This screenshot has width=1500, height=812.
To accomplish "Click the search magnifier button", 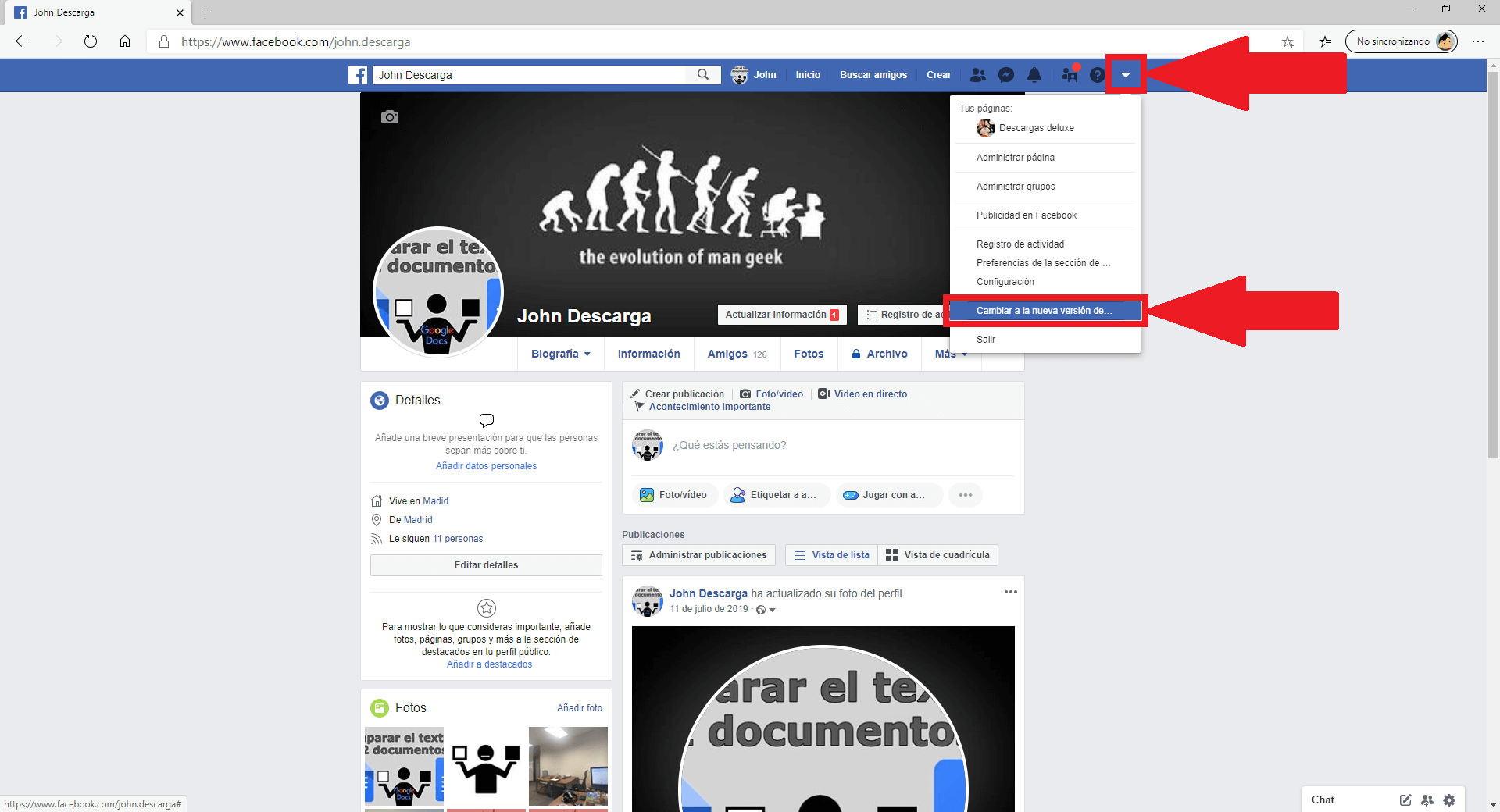I will pos(703,75).
